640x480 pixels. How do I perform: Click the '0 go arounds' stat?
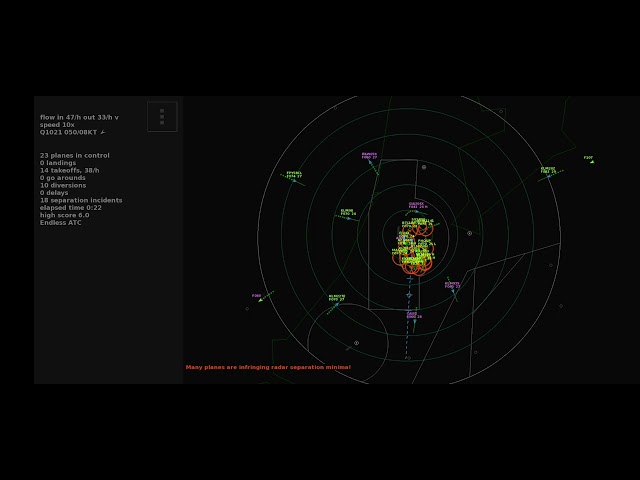coord(63,178)
